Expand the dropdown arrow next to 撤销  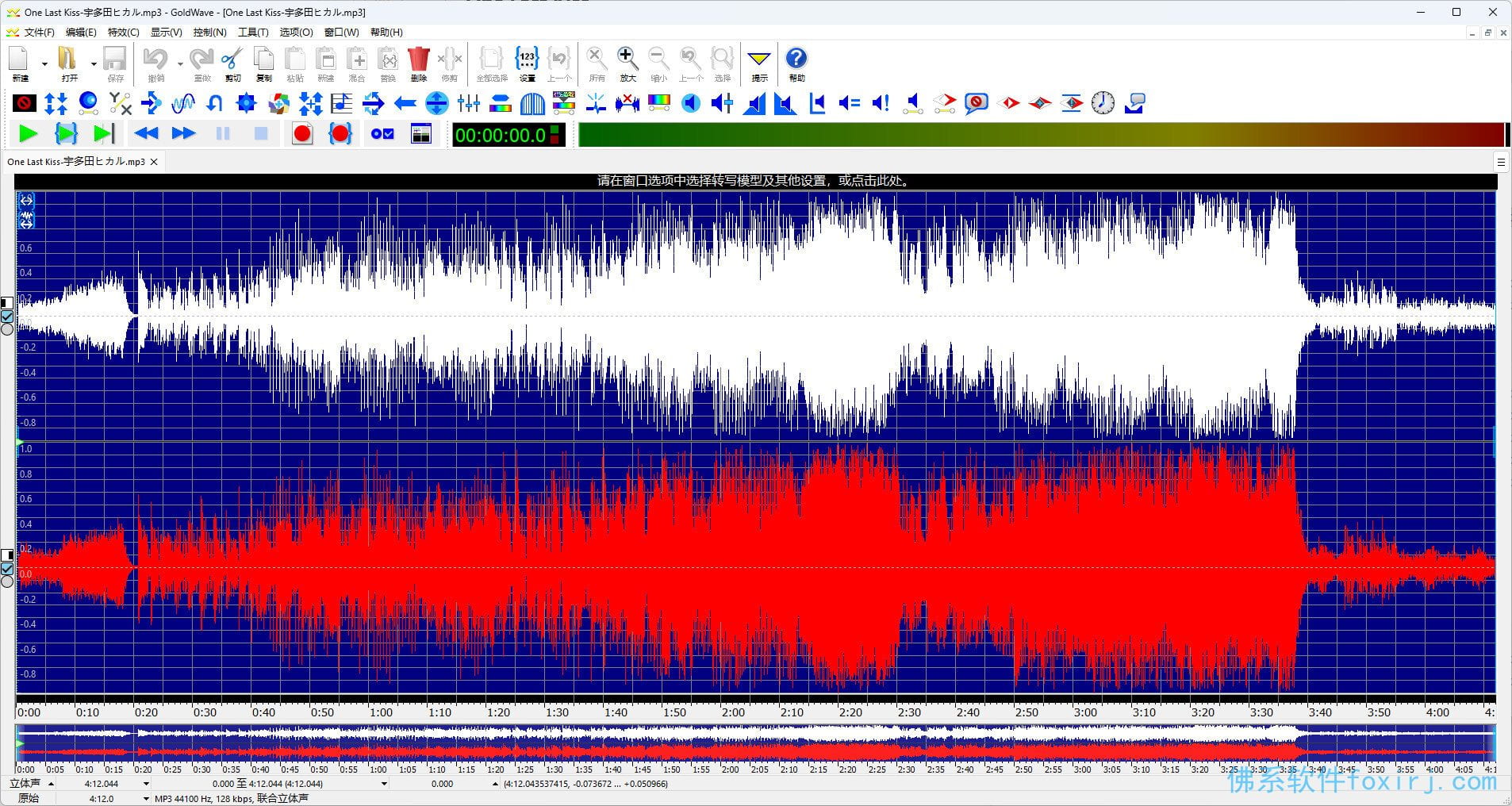coord(180,63)
